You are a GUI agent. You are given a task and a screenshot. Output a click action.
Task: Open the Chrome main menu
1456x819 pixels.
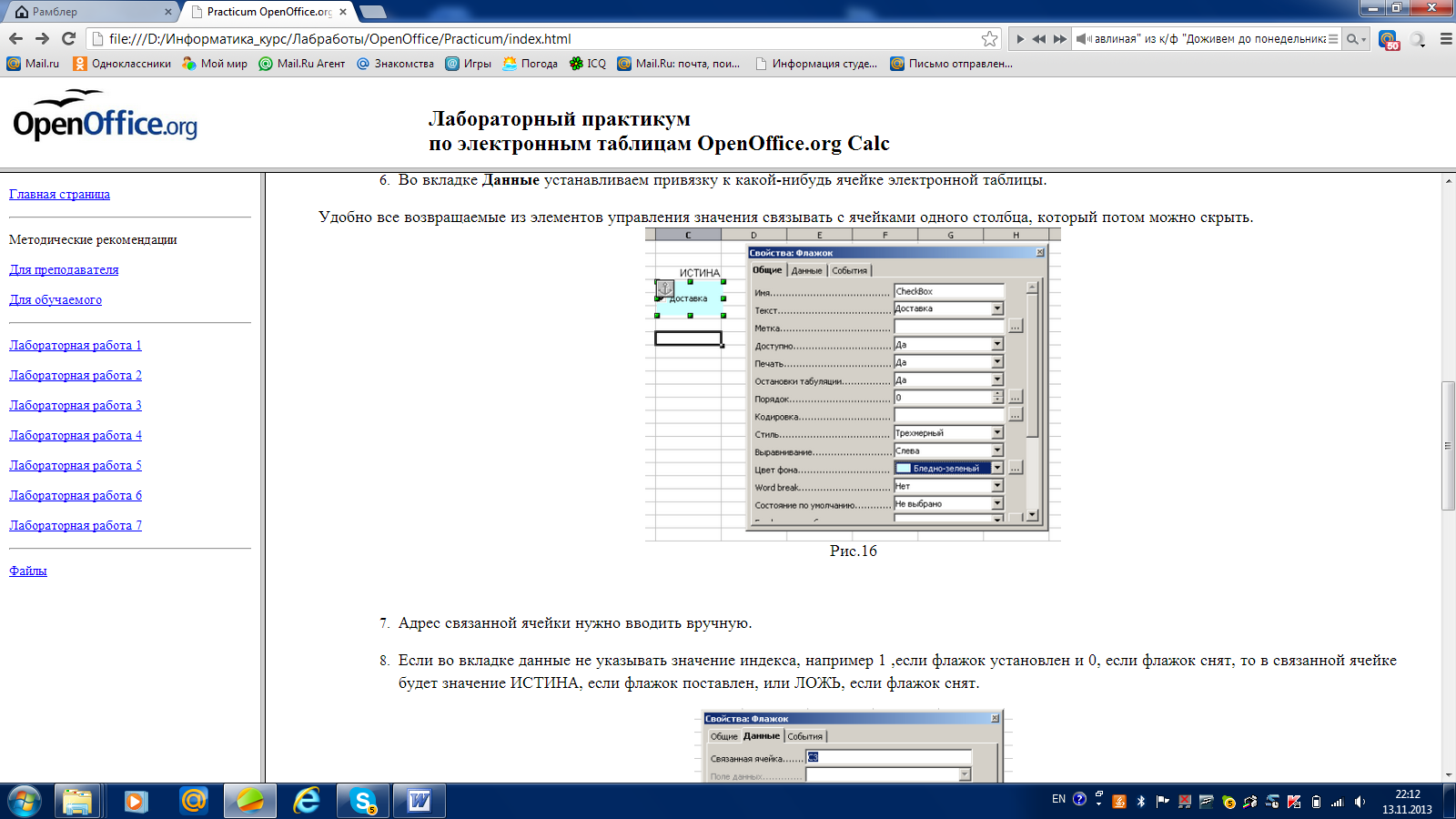tap(1445, 39)
